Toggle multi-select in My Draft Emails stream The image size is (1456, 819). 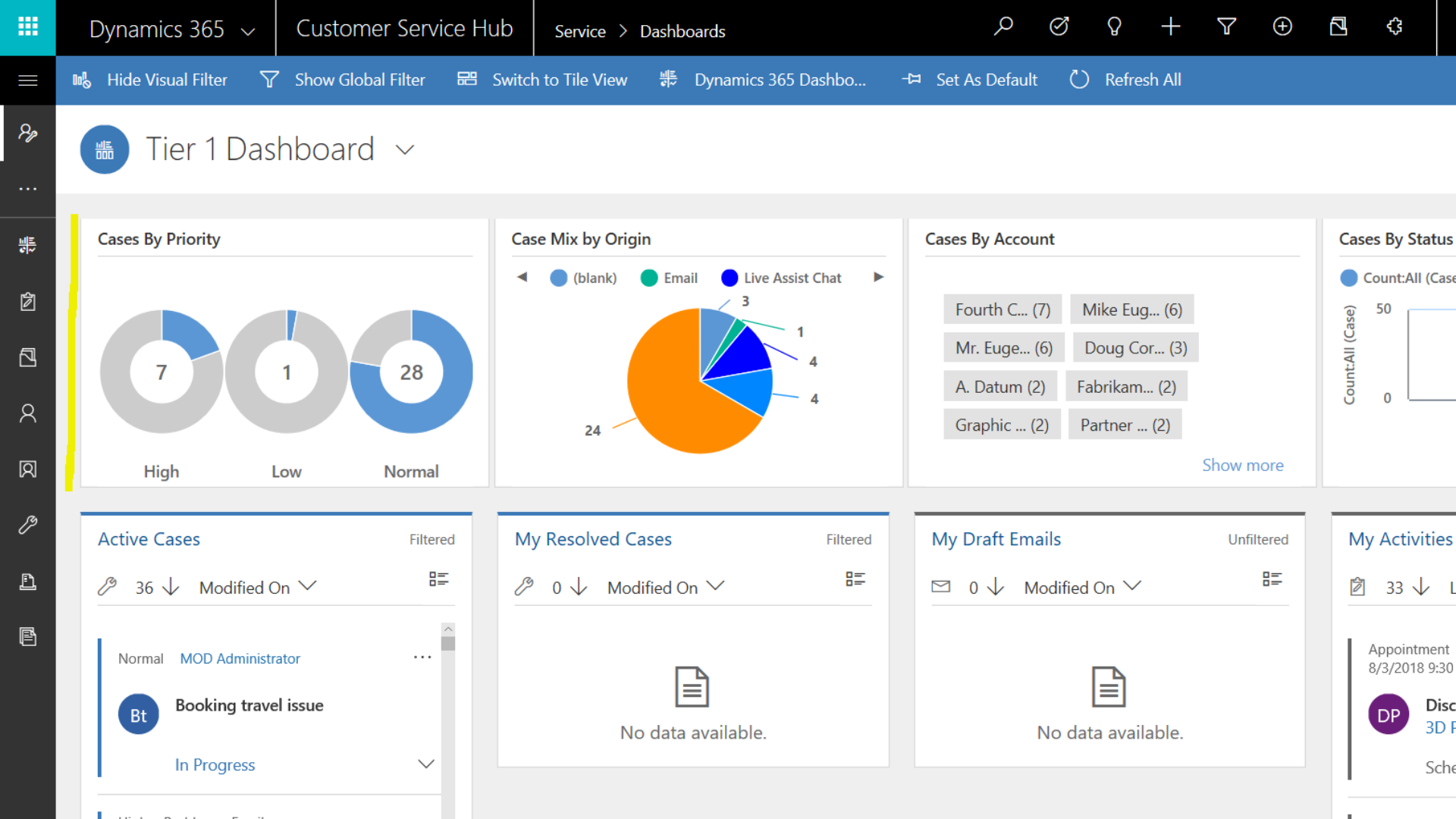[x=1272, y=579]
